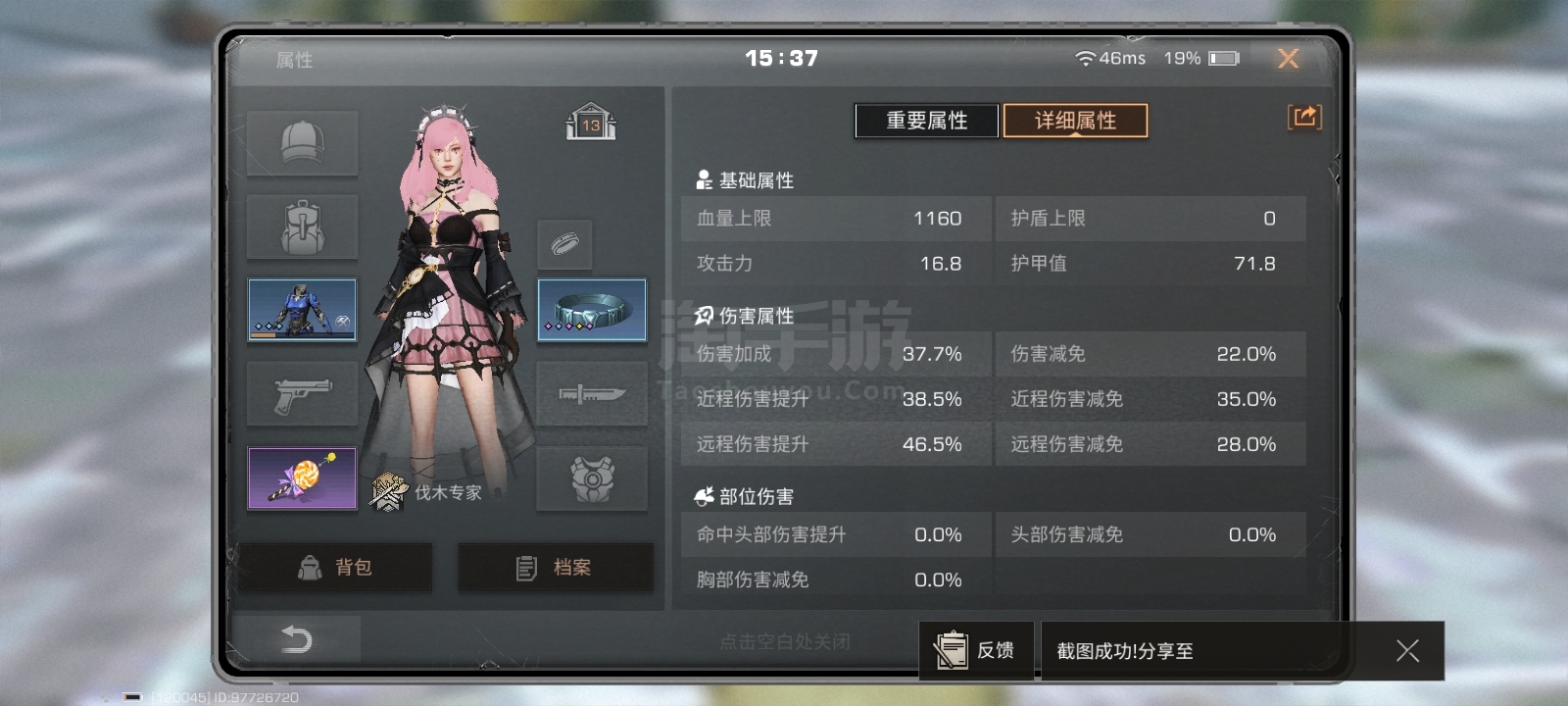The width and height of the screenshot is (1568, 706).
Task: Click the level 13 manor badge icon
Action: click(590, 122)
